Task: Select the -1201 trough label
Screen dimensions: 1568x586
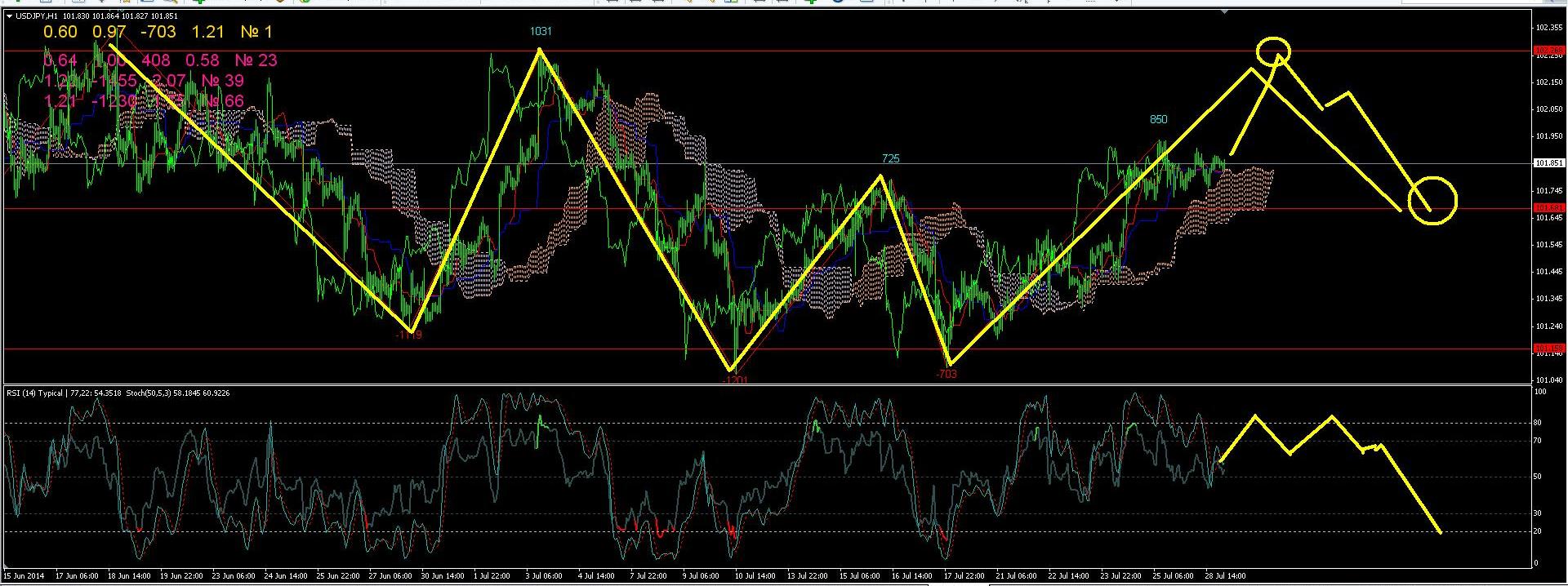Action: click(x=735, y=380)
